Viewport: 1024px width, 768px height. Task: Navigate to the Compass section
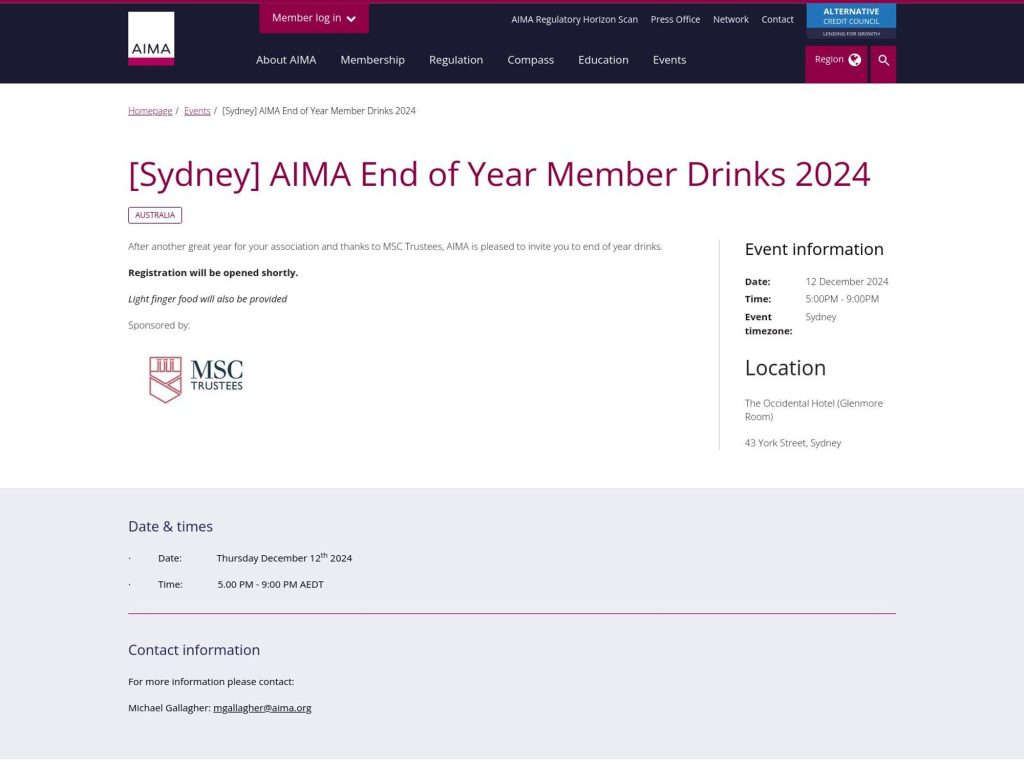(x=530, y=60)
